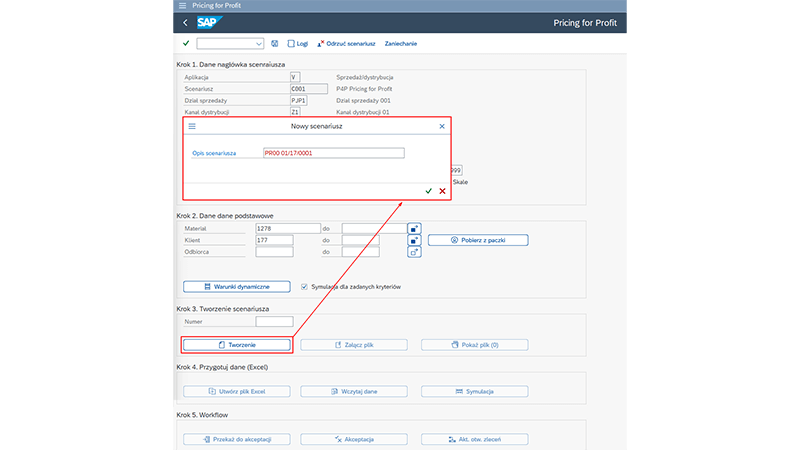800x450 pixels.
Task: Click the Numer input field
Action: pyautogui.click(x=274, y=322)
